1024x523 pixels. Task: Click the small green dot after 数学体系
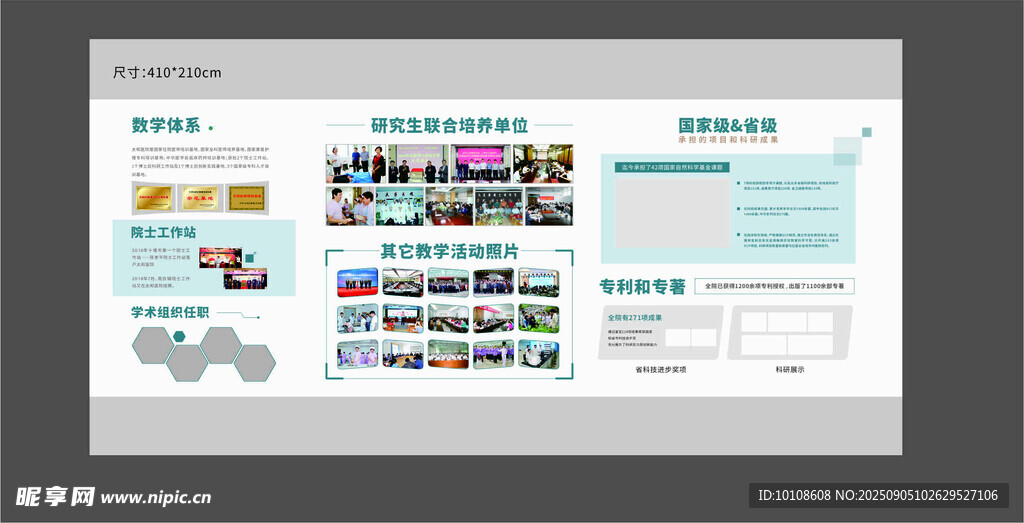point(210,127)
